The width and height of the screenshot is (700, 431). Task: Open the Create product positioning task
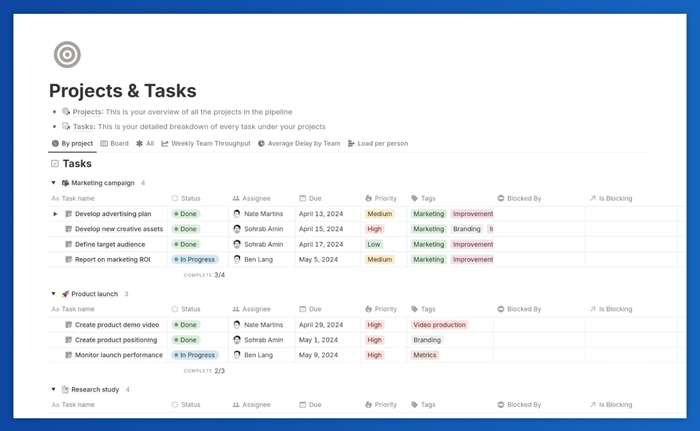point(116,340)
